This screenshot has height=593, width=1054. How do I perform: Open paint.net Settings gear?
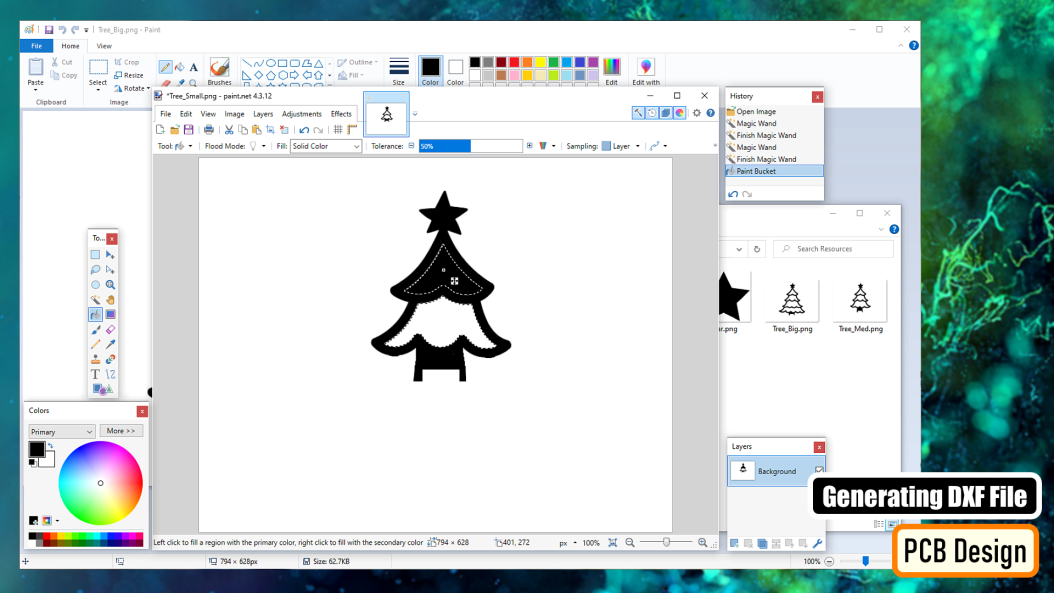[x=697, y=113]
